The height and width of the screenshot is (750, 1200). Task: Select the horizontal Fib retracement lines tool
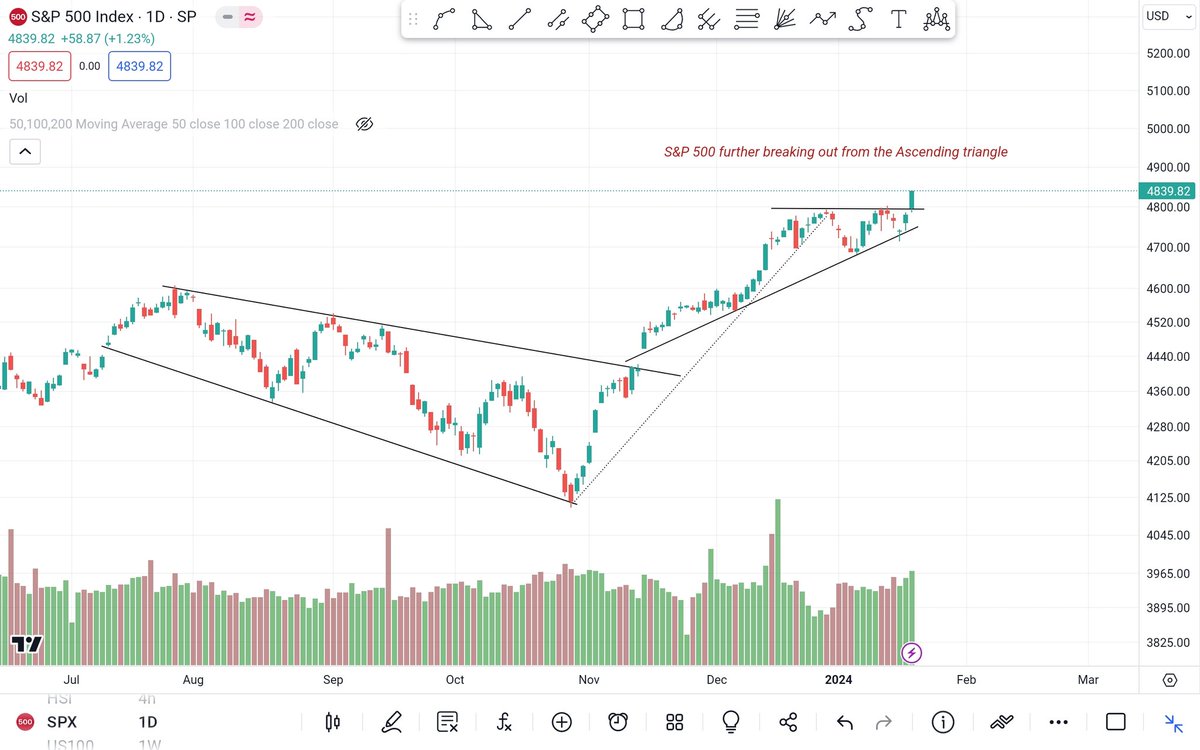tap(746, 19)
